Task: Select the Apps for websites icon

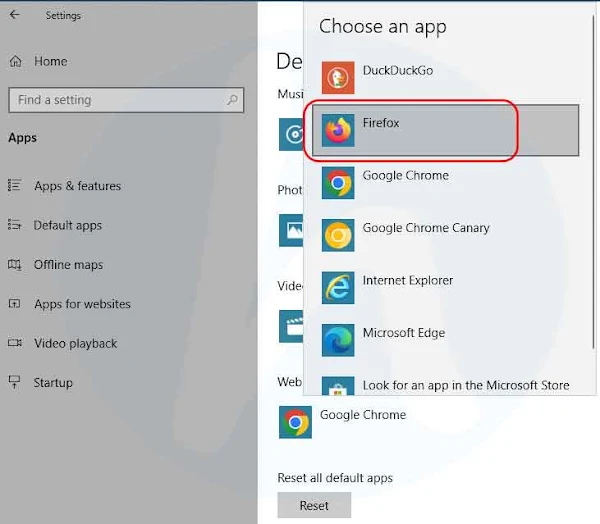Action: point(15,304)
